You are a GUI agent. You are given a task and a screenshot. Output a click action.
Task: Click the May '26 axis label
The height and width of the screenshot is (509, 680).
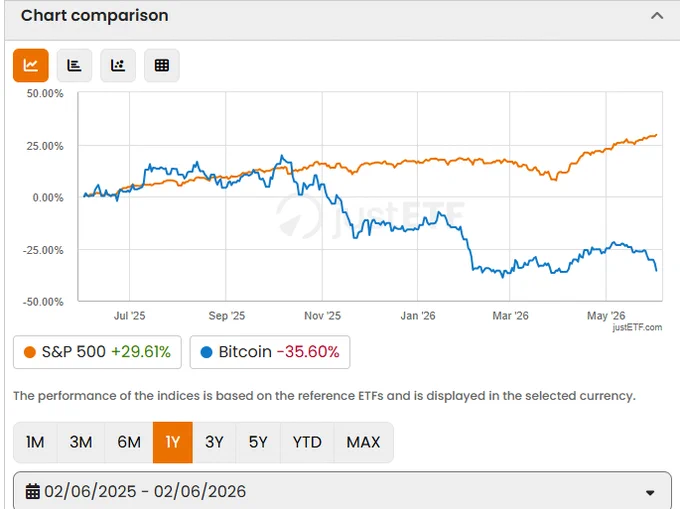coord(606,316)
